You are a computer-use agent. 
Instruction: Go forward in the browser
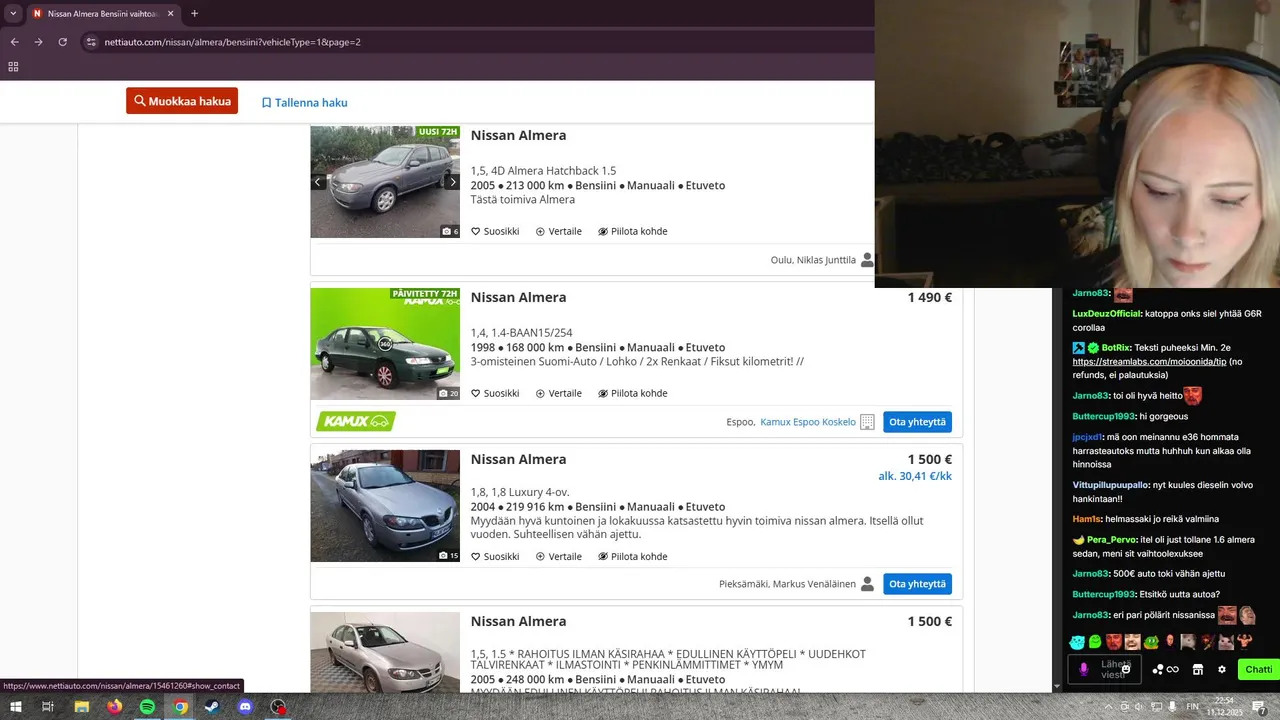[x=38, y=42]
